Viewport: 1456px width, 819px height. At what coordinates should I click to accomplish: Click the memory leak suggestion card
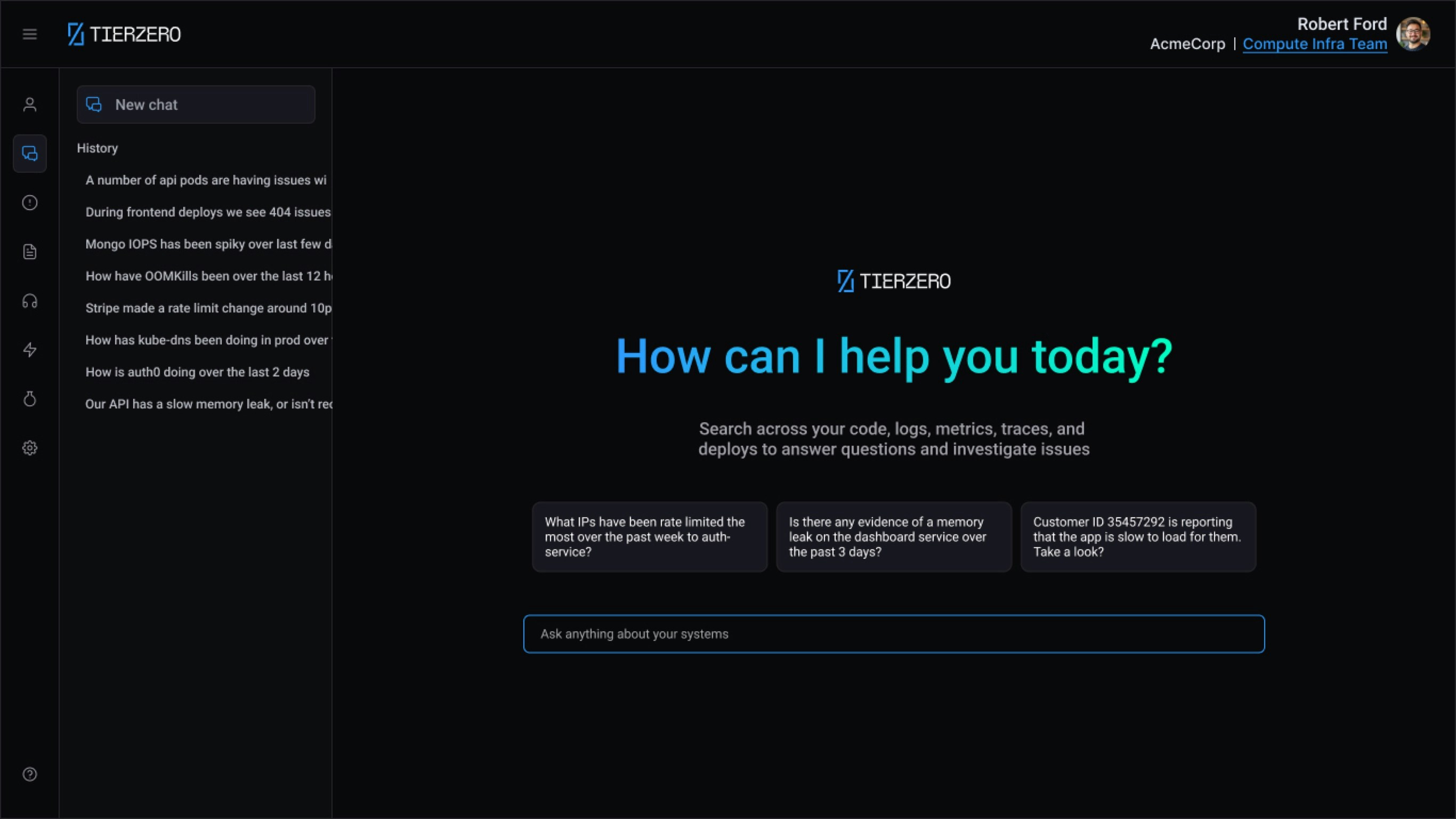tap(894, 536)
